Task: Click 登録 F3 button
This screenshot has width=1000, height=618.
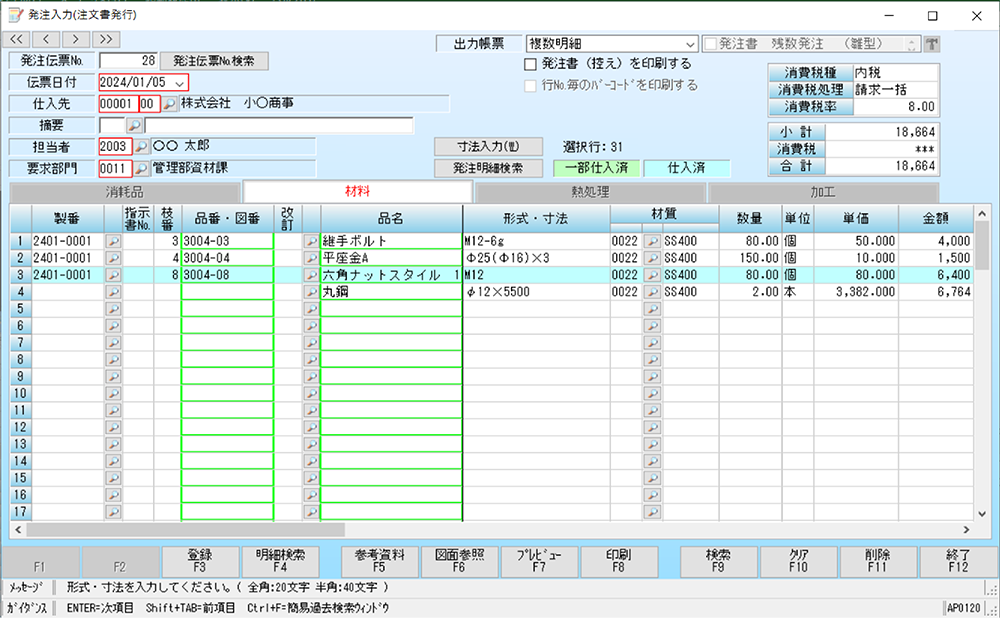Action: 200,561
